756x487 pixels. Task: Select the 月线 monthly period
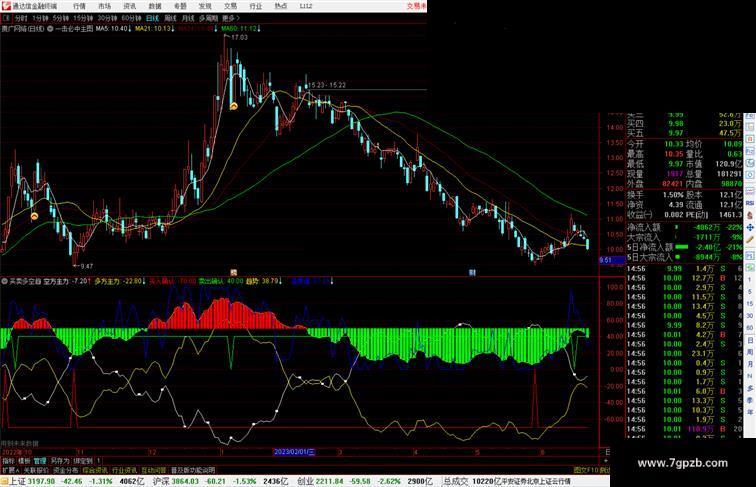(x=188, y=18)
